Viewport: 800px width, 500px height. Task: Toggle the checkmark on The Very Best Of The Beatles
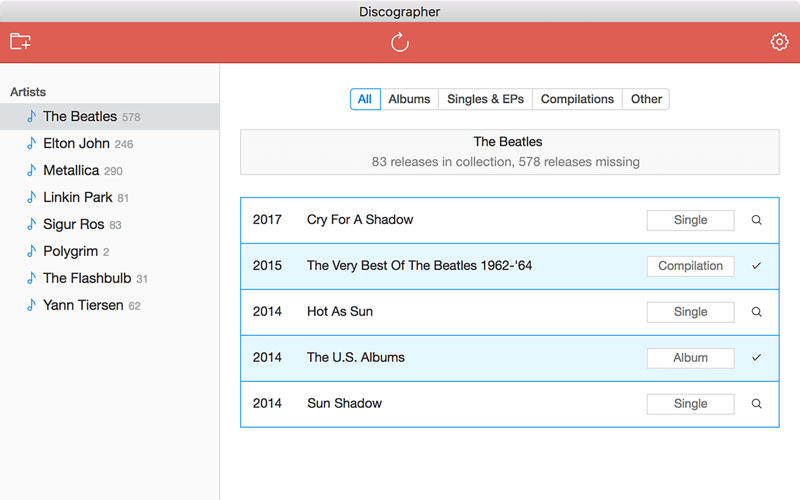point(756,266)
